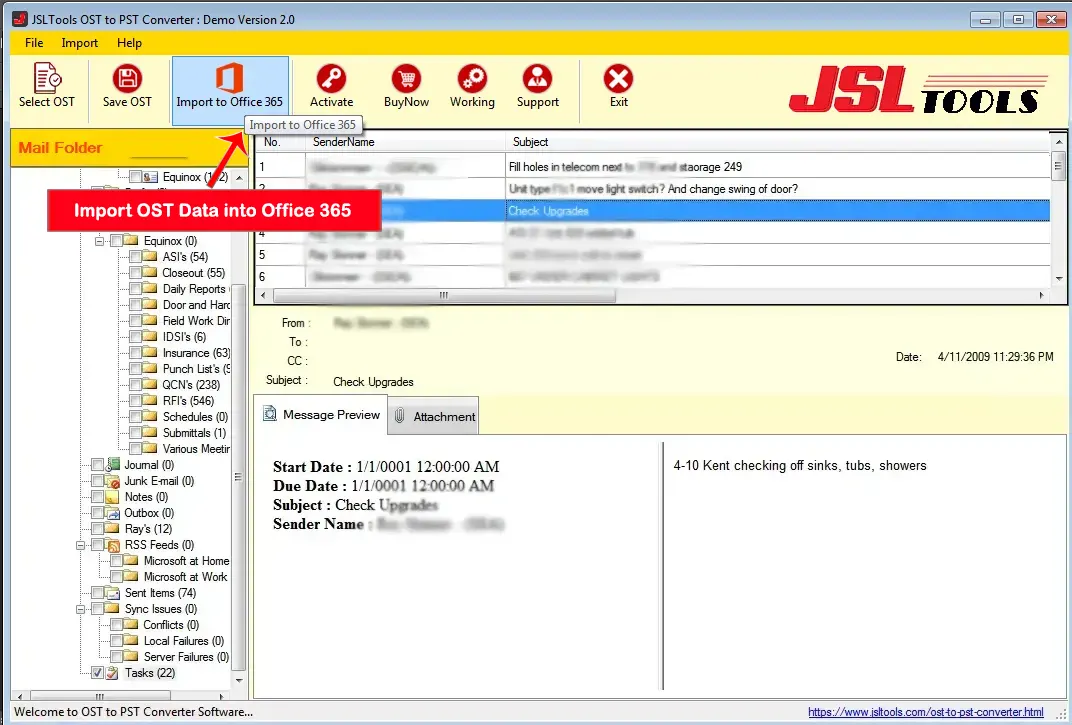Collapse the RSS Feeds tree node
The image size is (1072, 725).
pyautogui.click(x=81, y=545)
